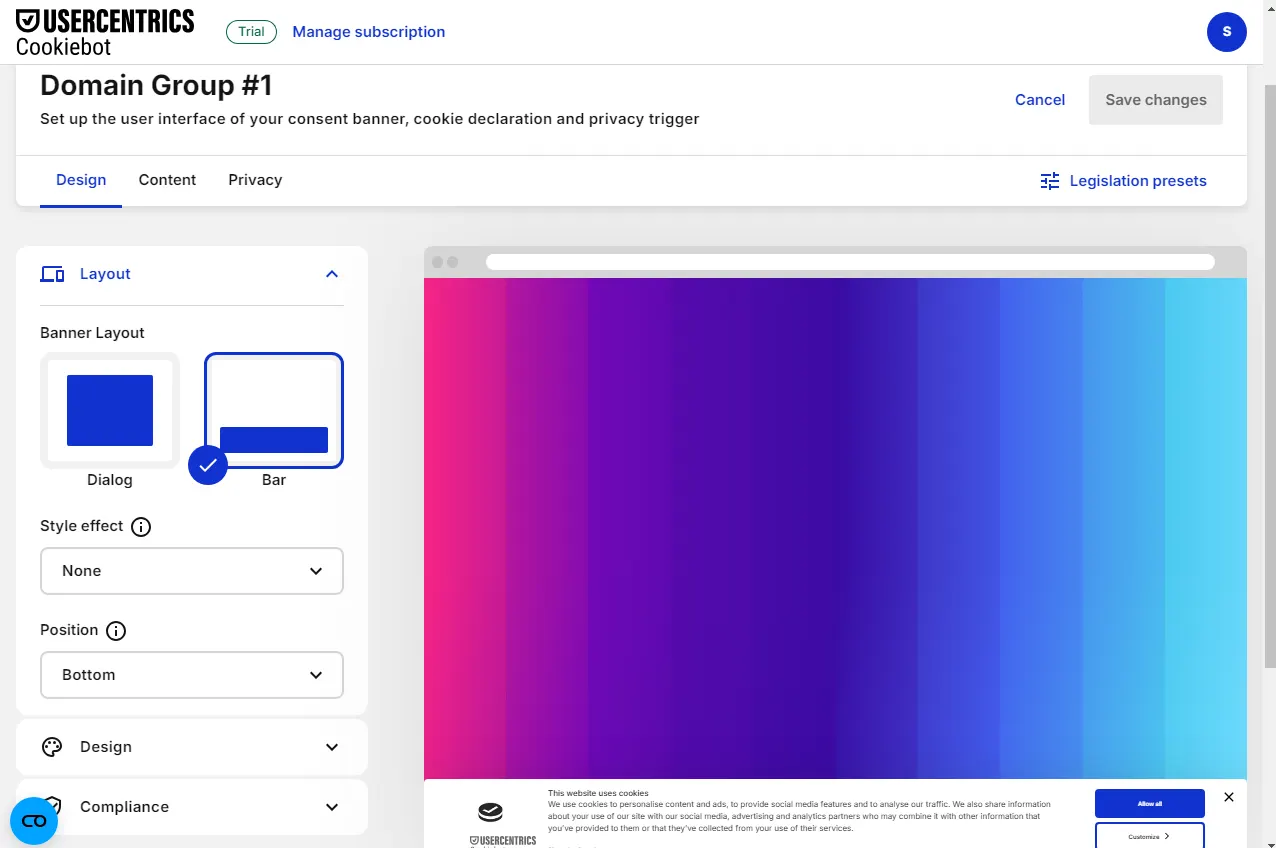Collapse the Layout section
Viewport: 1276px width, 848px height.
(332, 274)
